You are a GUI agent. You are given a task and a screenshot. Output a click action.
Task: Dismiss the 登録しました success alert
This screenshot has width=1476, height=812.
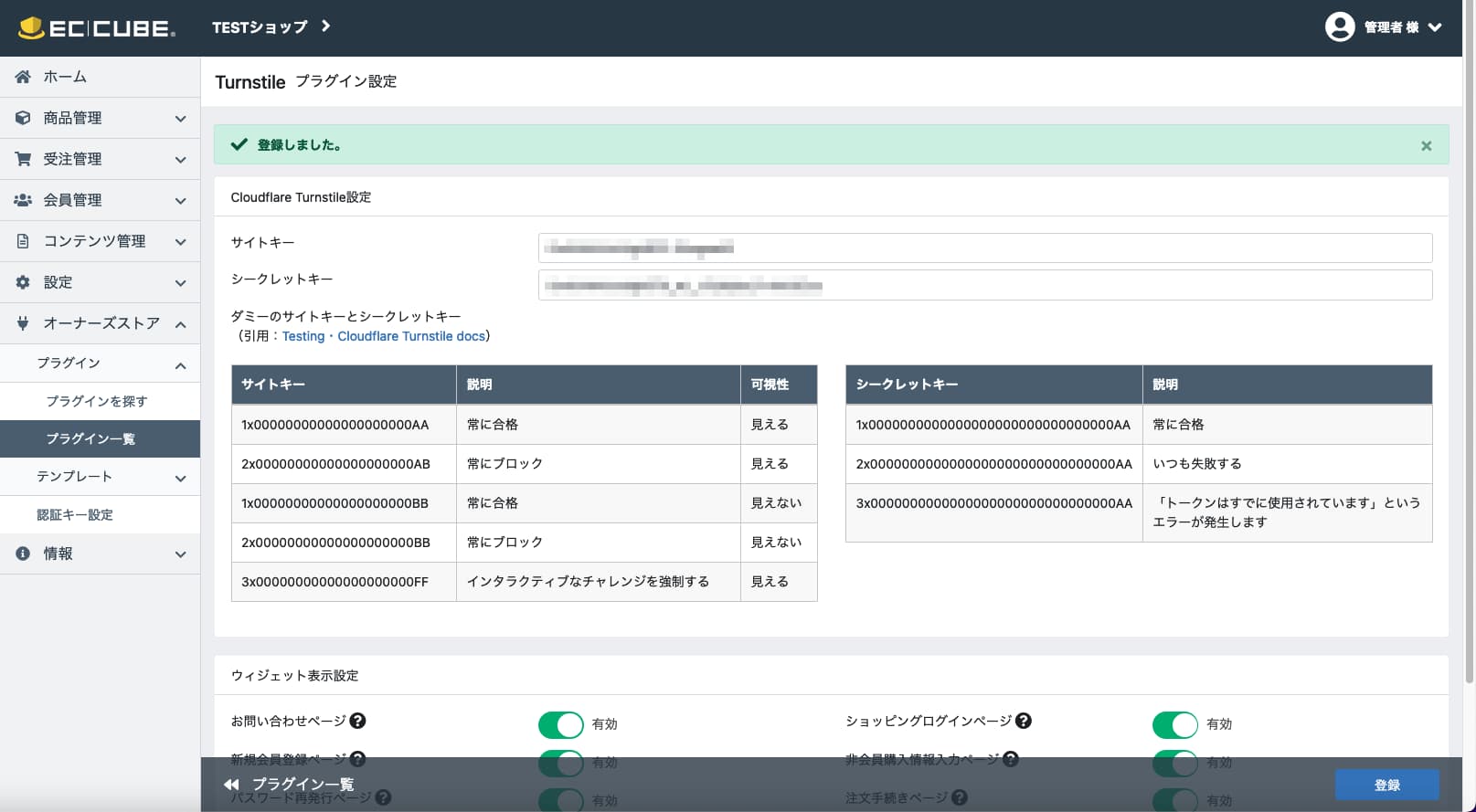tap(1426, 146)
